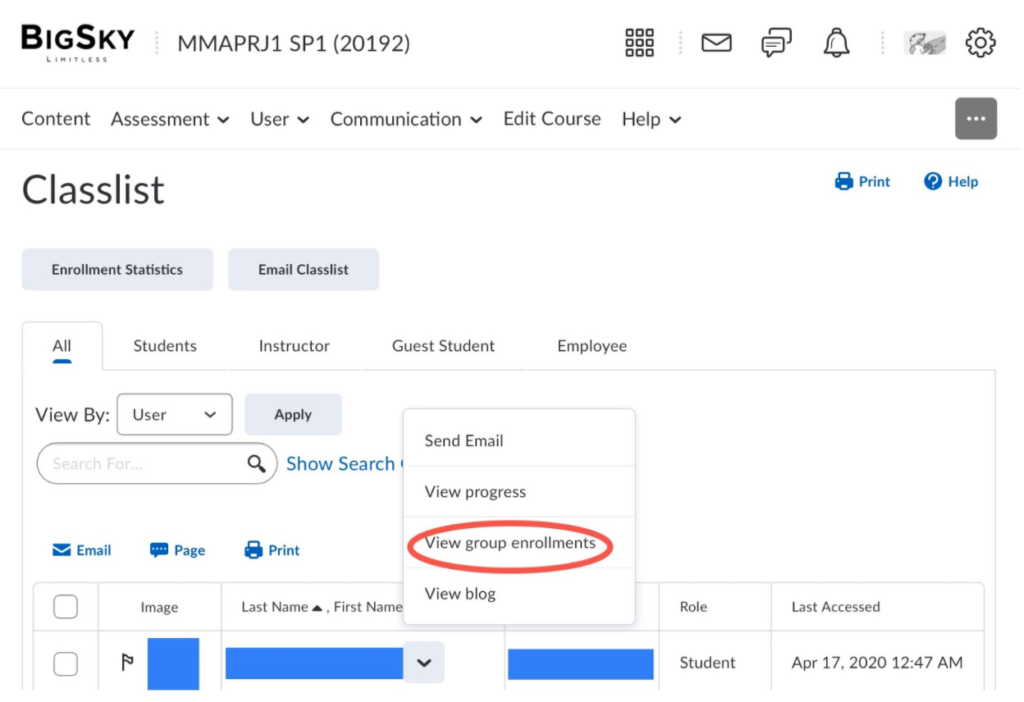Open update alerts bell icon
This screenshot has width=1024, height=702.
(x=837, y=43)
